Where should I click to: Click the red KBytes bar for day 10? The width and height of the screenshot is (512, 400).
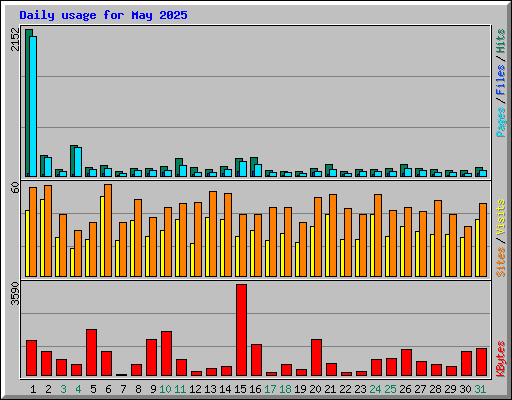click(x=167, y=354)
